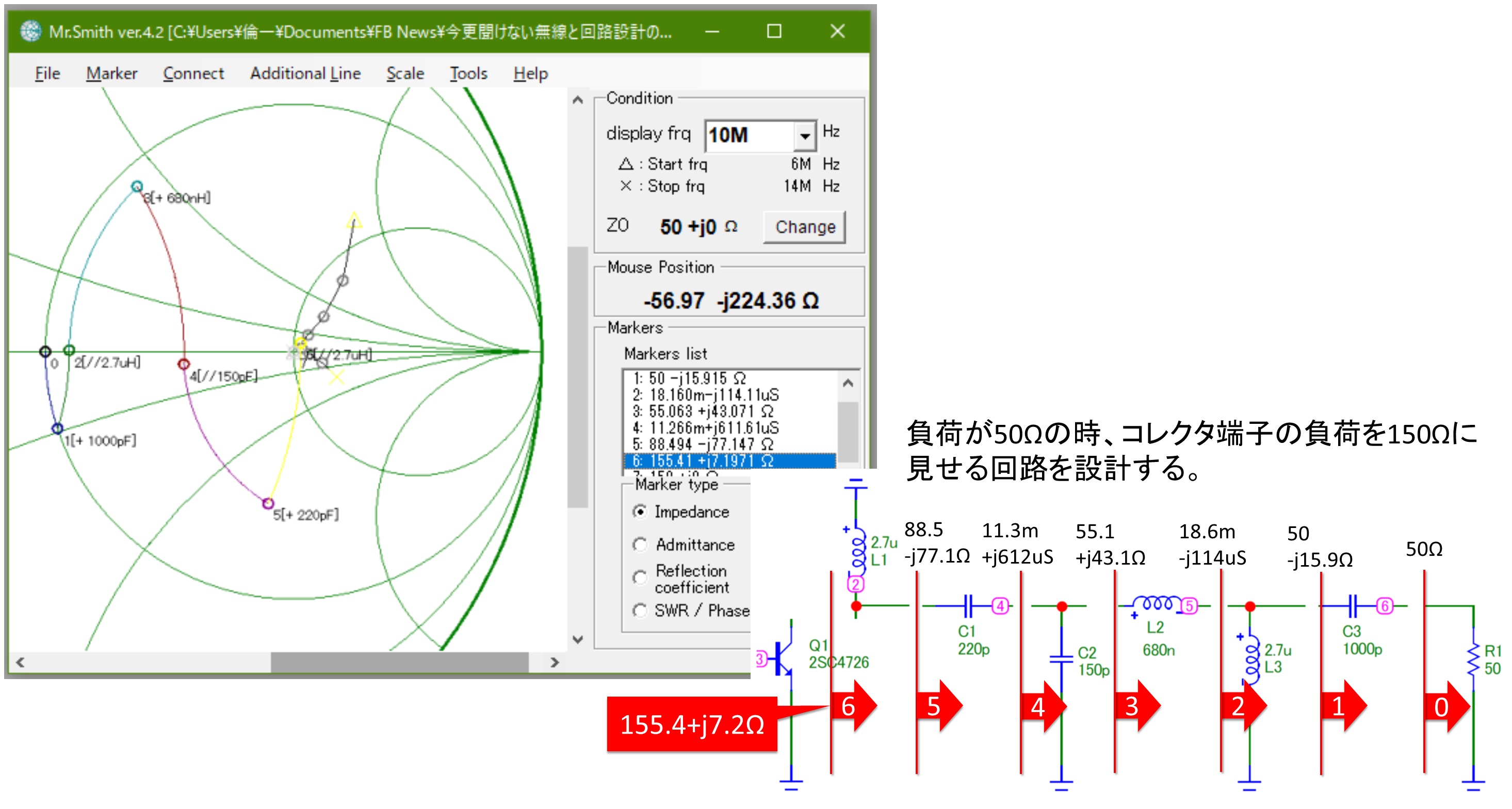Select marker 1: 50 -j15.915 Ω
This screenshot has height=809, width=1512.
pyautogui.click(x=730, y=378)
